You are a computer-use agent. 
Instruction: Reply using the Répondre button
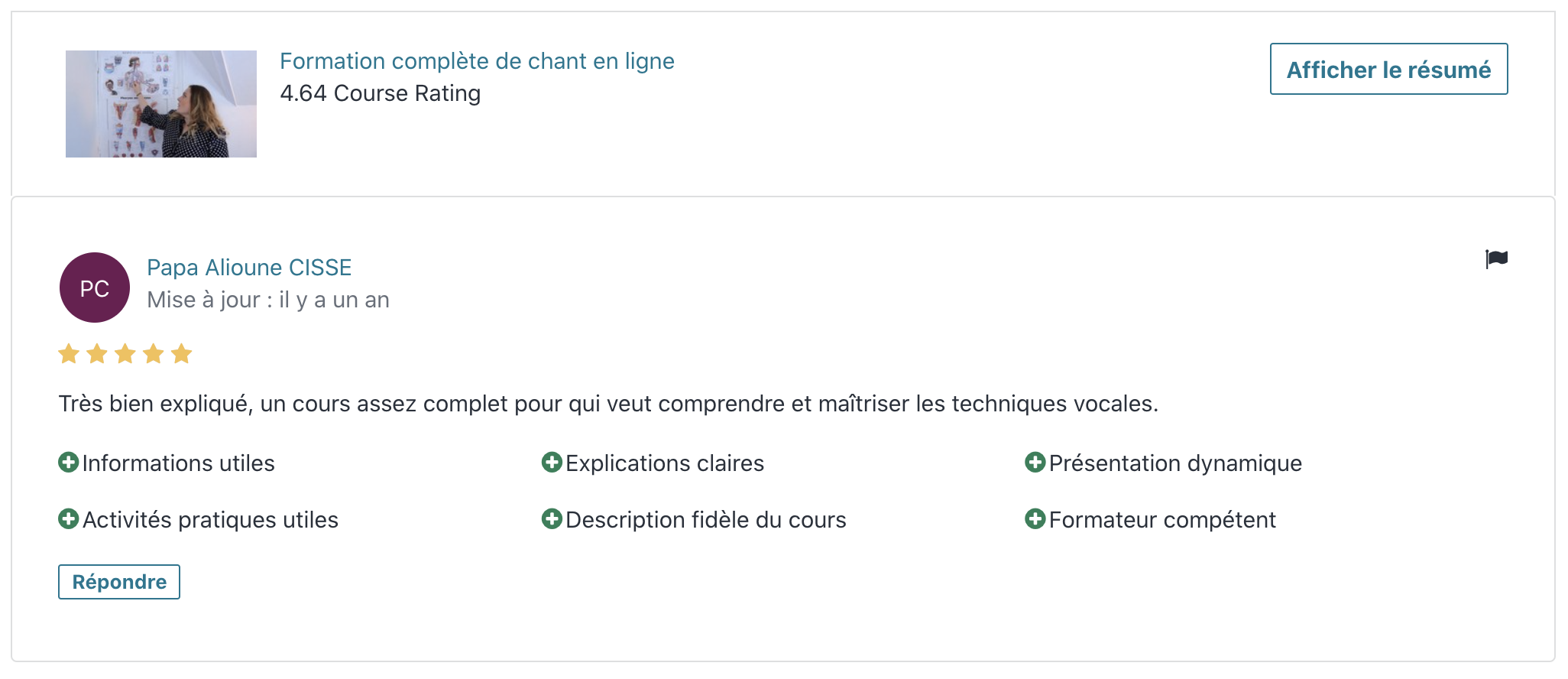click(x=119, y=582)
